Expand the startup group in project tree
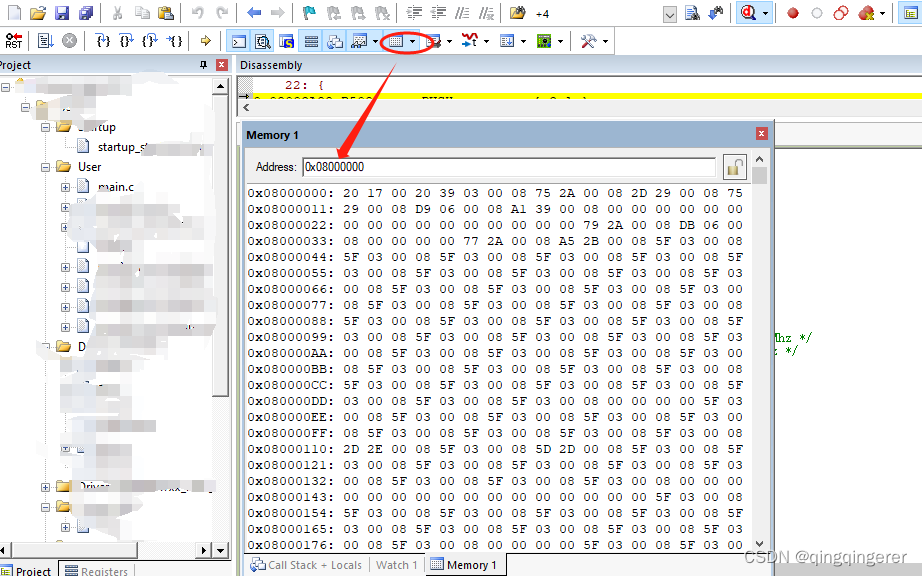The width and height of the screenshot is (922, 576). [x=47, y=127]
